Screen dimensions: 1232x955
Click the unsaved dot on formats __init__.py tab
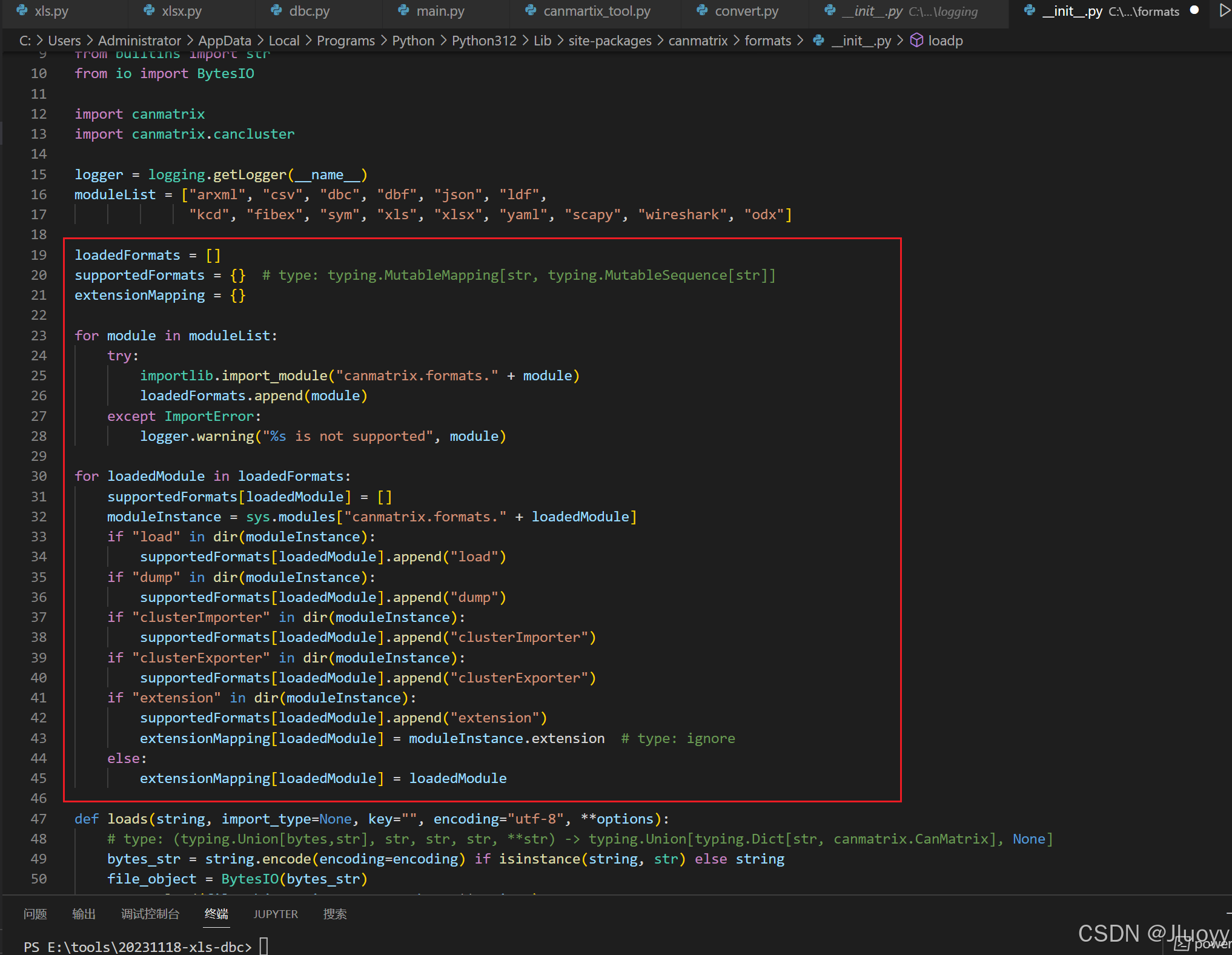[x=1194, y=10]
